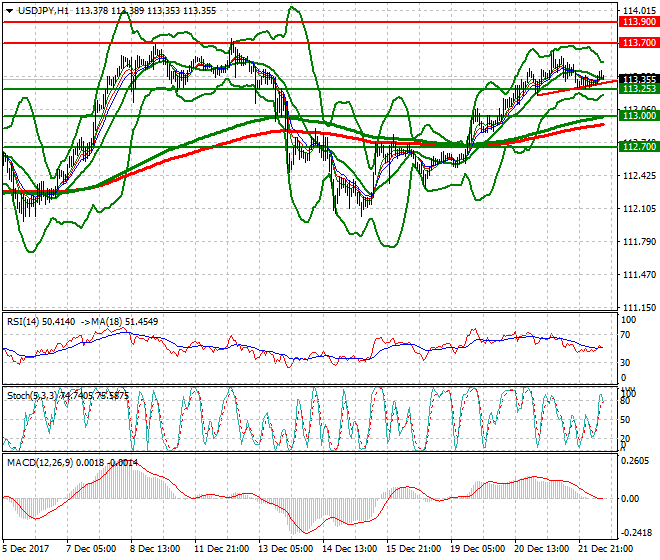Select the green 113.000 level label
The width and height of the screenshot is (660, 560).
[638, 116]
